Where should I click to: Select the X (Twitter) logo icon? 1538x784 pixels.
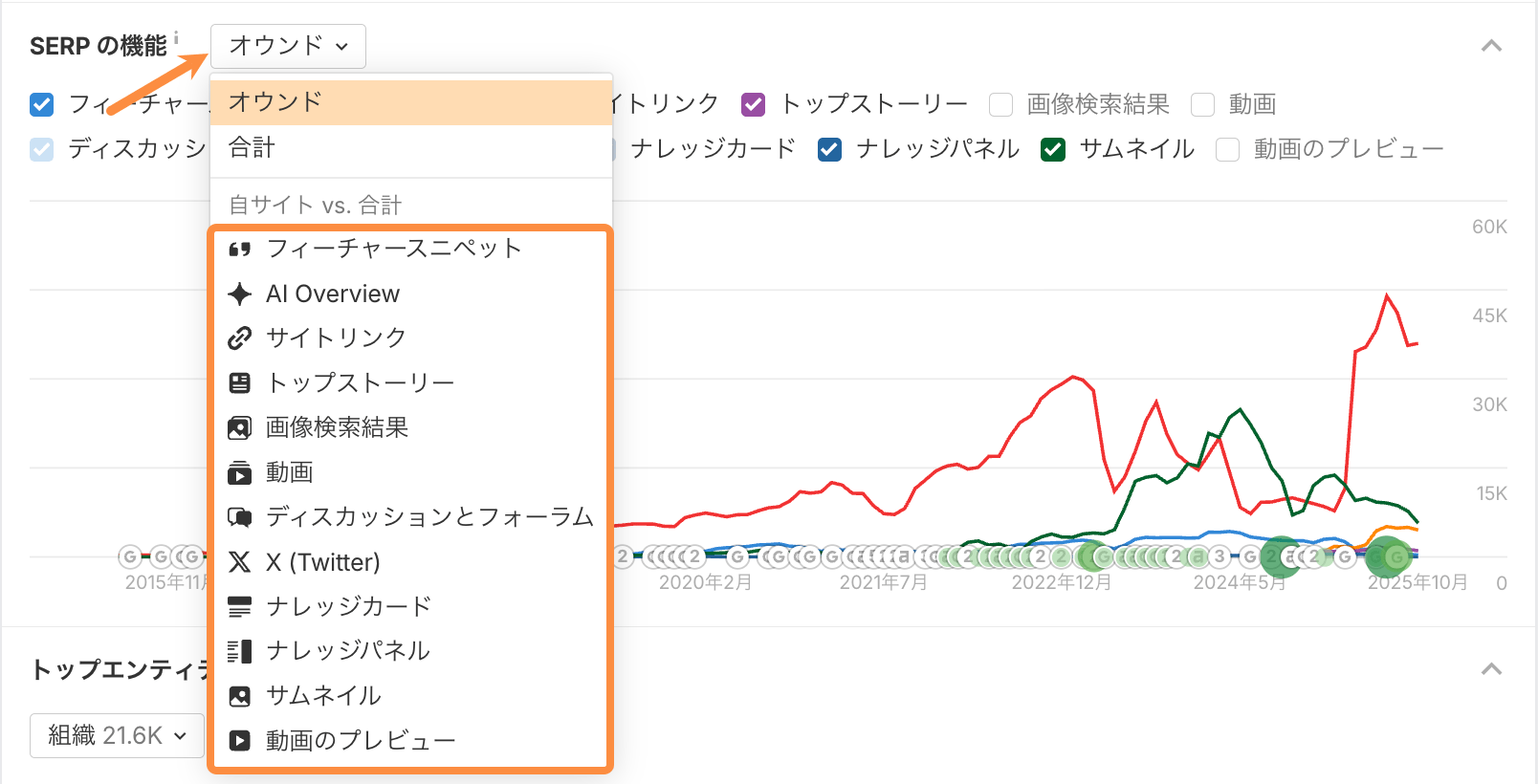coord(240,562)
